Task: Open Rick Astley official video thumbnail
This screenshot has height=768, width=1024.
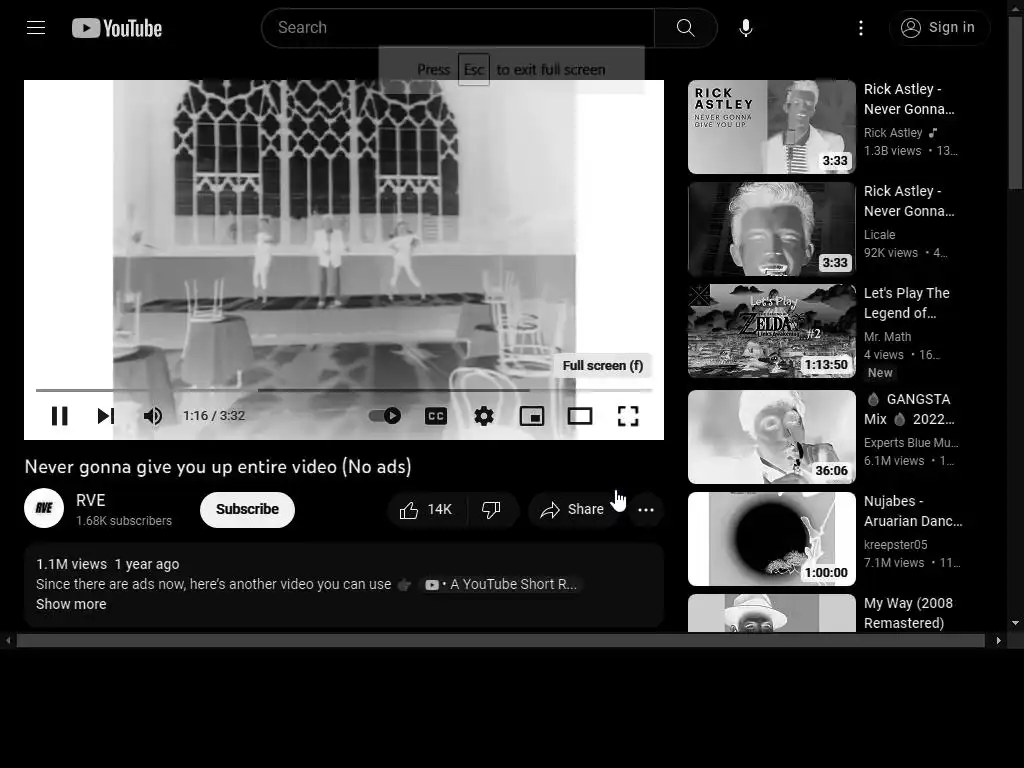Action: tap(772, 127)
